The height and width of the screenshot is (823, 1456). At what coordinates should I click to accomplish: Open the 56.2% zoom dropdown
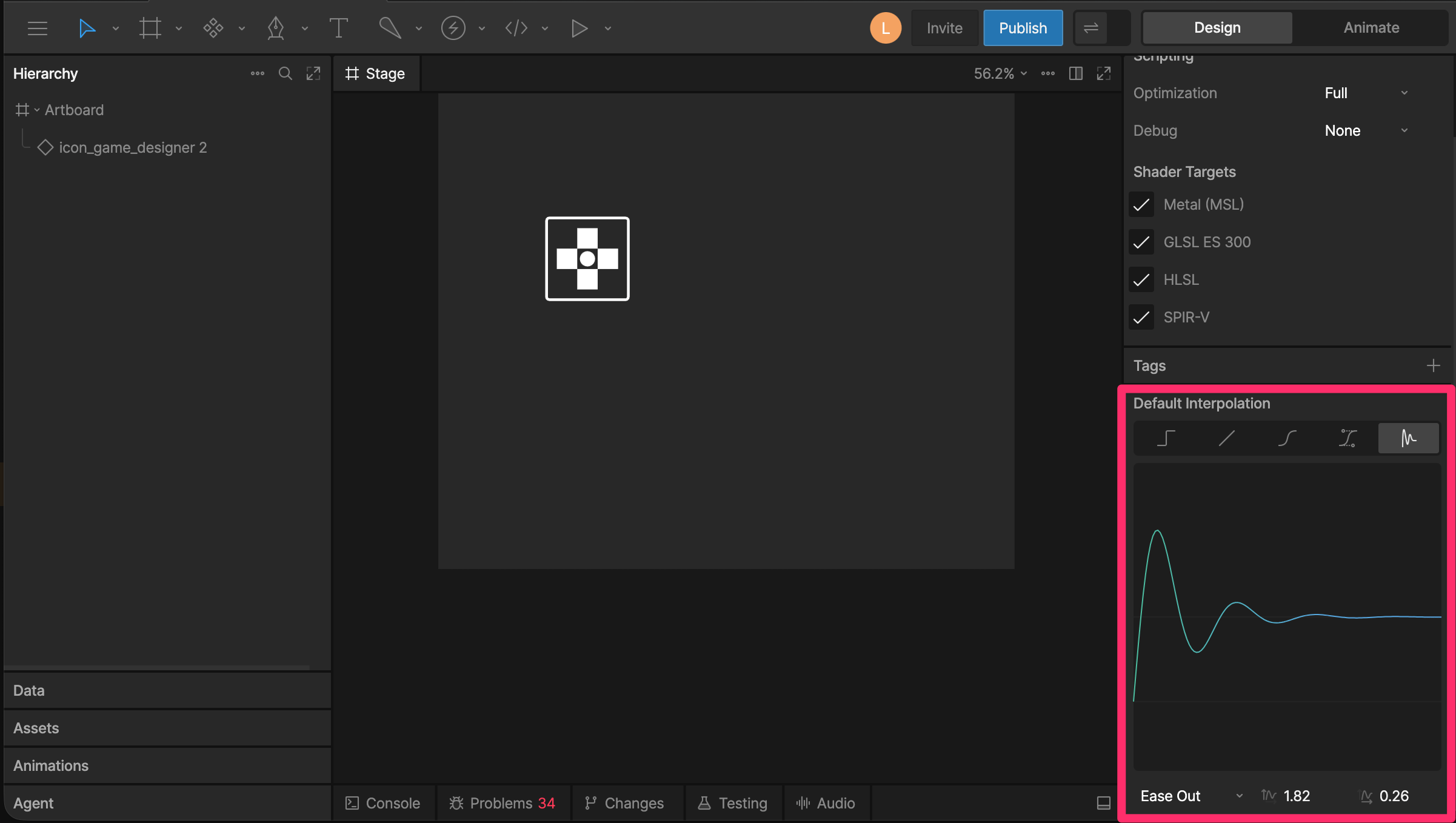[1000, 73]
